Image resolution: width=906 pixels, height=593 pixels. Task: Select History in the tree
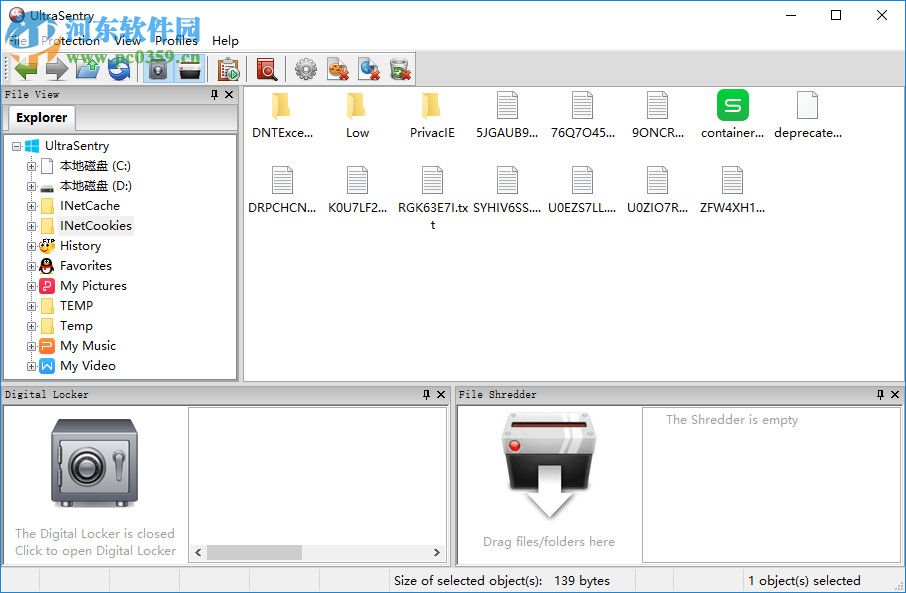pos(80,246)
